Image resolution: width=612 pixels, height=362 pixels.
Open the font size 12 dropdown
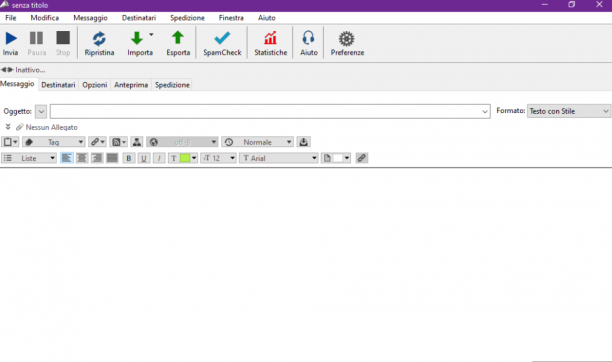(x=218, y=158)
